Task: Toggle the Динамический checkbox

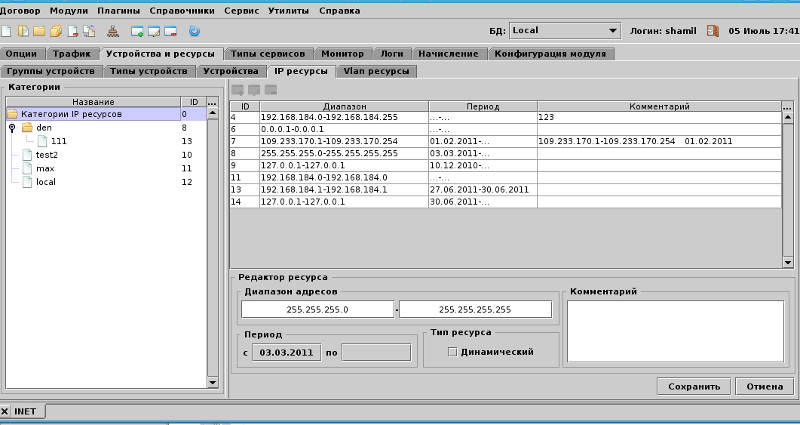Action: 453,352
